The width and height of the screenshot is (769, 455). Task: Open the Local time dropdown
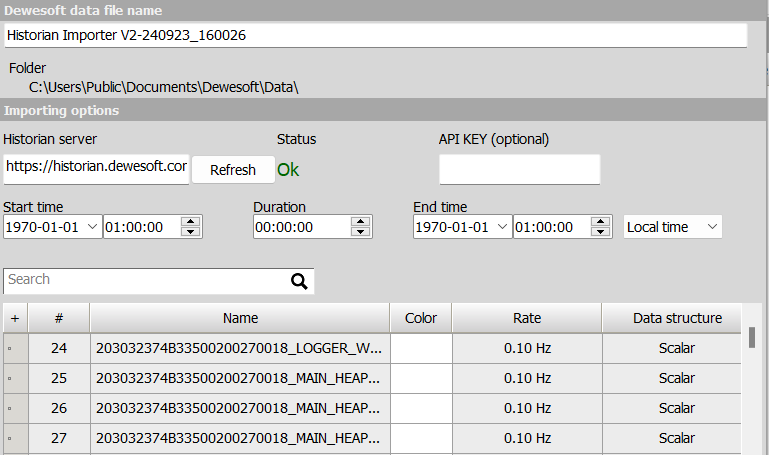[672, 227]
